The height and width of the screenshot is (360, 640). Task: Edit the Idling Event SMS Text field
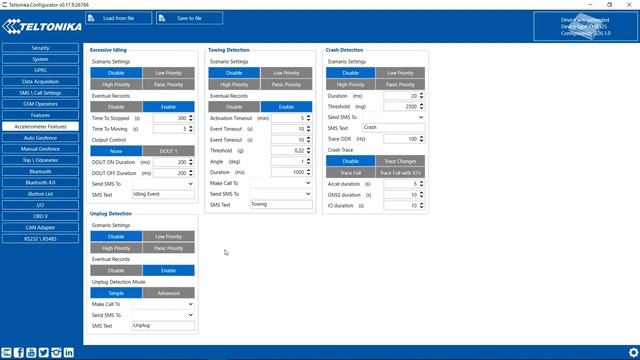163,194
